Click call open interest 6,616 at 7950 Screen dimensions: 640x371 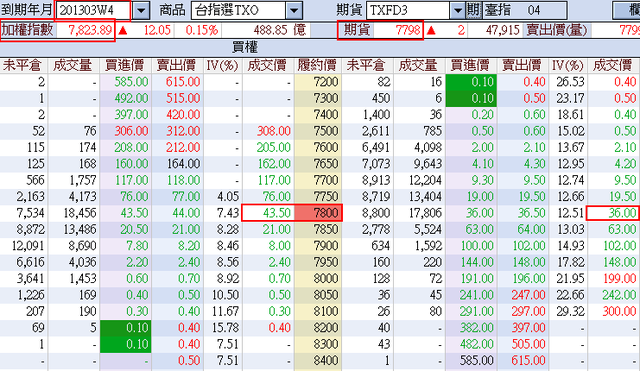click(x=31, y=262)
